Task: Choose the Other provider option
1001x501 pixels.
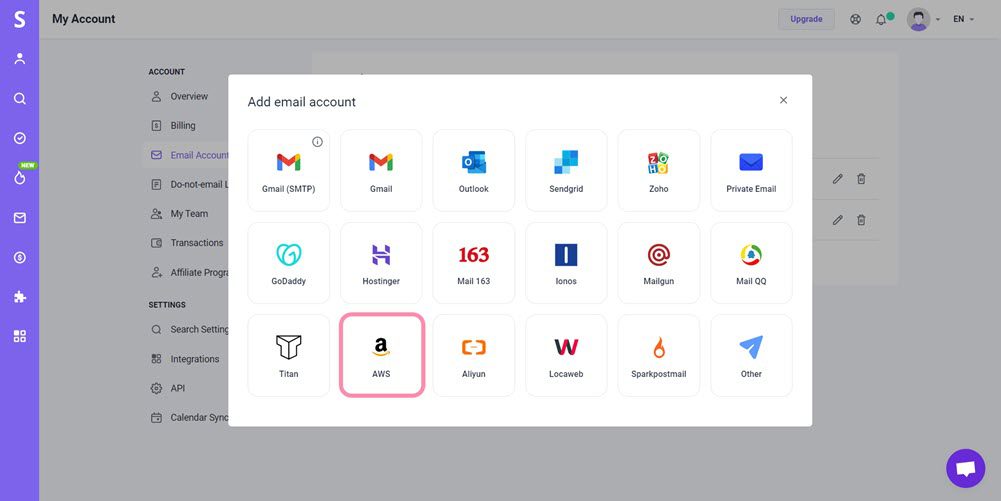Action: 751,355
